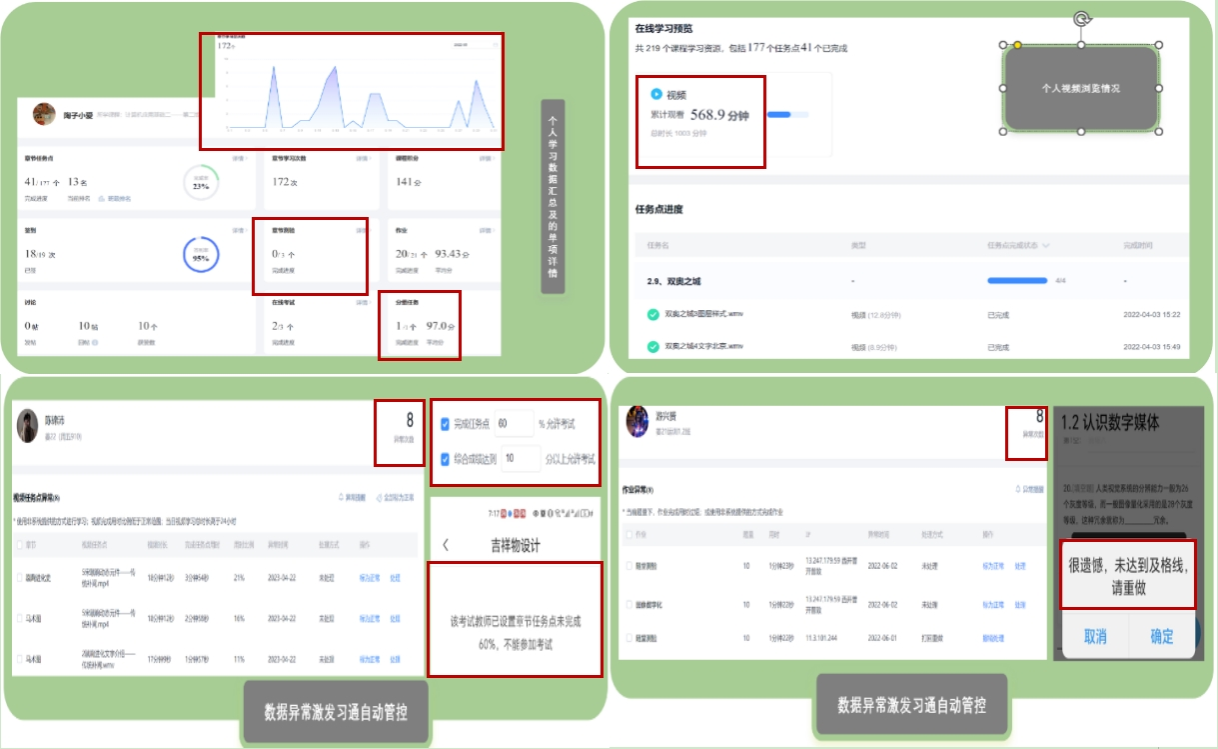This screenshot has height=749, width=1218.
Task: Expand 详情 on the 章节任务点 card
Action: [x=238, y=158]
